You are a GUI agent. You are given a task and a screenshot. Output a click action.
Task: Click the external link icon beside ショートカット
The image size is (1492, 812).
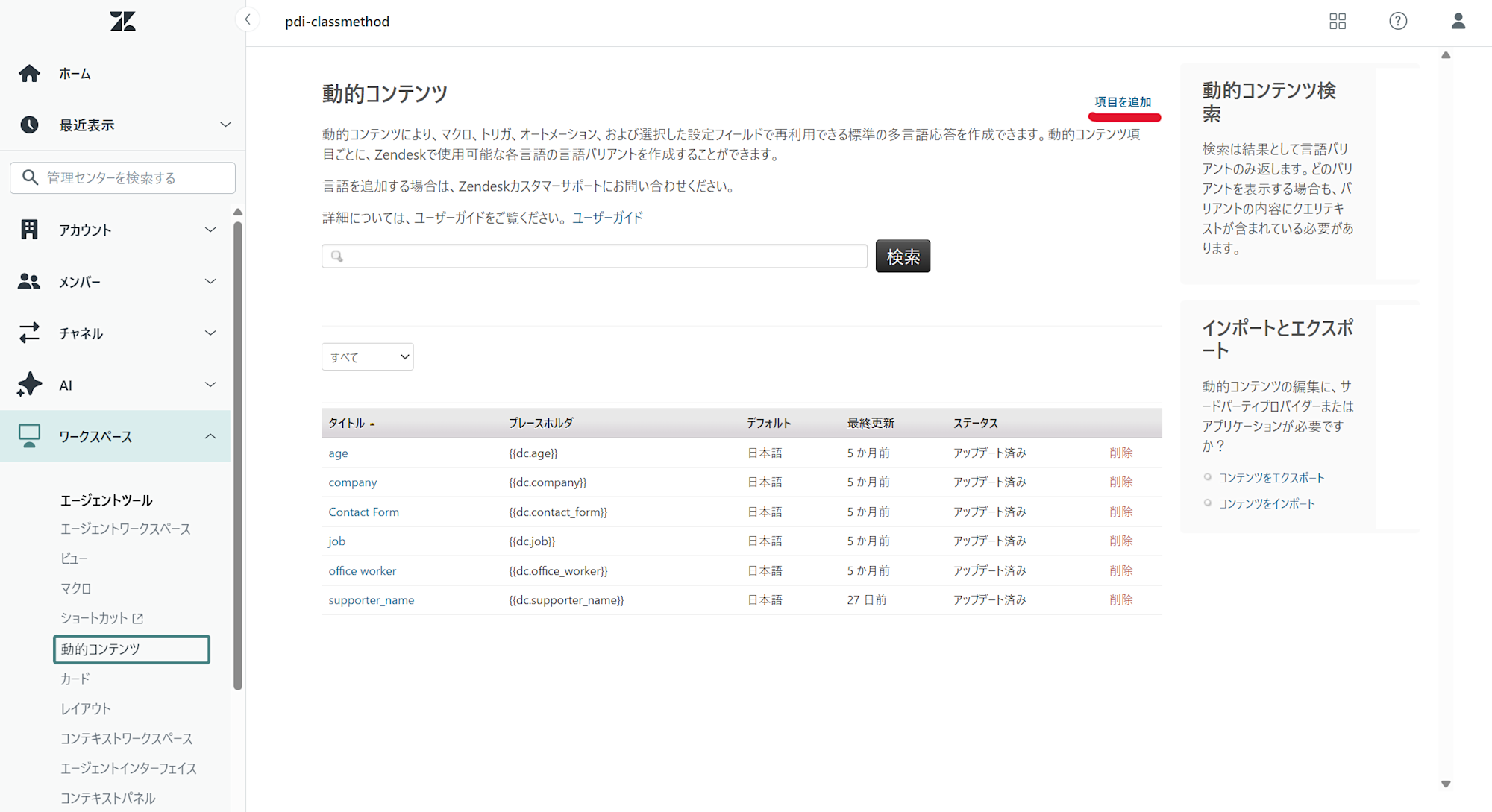point(138,618)
